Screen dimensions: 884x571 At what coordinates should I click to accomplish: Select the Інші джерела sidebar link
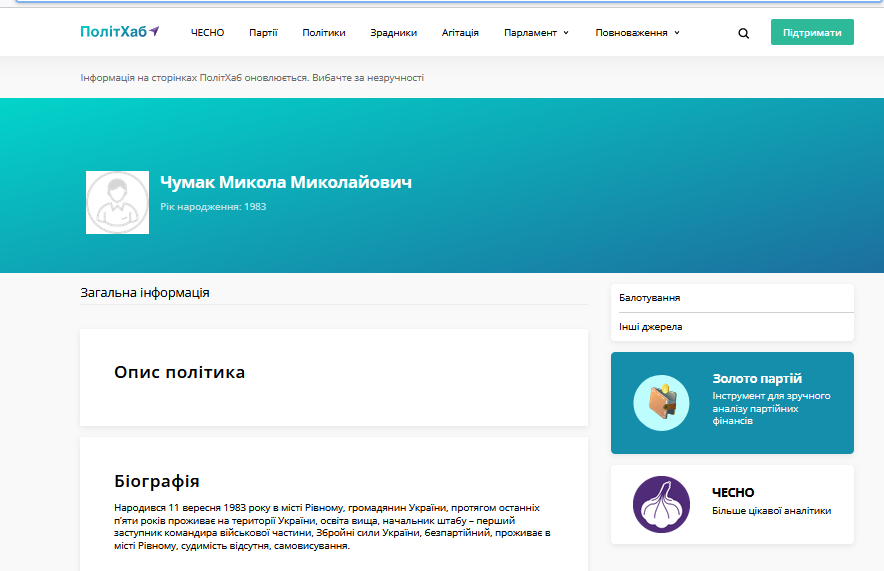pos(651,327)
